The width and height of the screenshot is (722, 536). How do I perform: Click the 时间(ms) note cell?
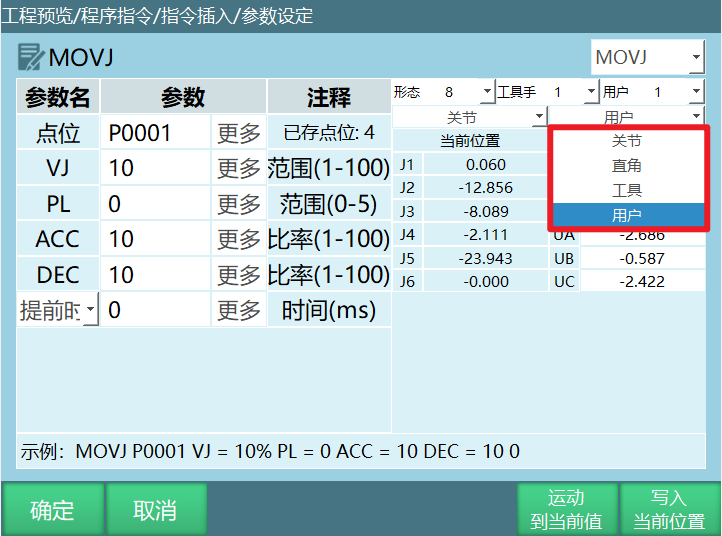coord(329,310)
